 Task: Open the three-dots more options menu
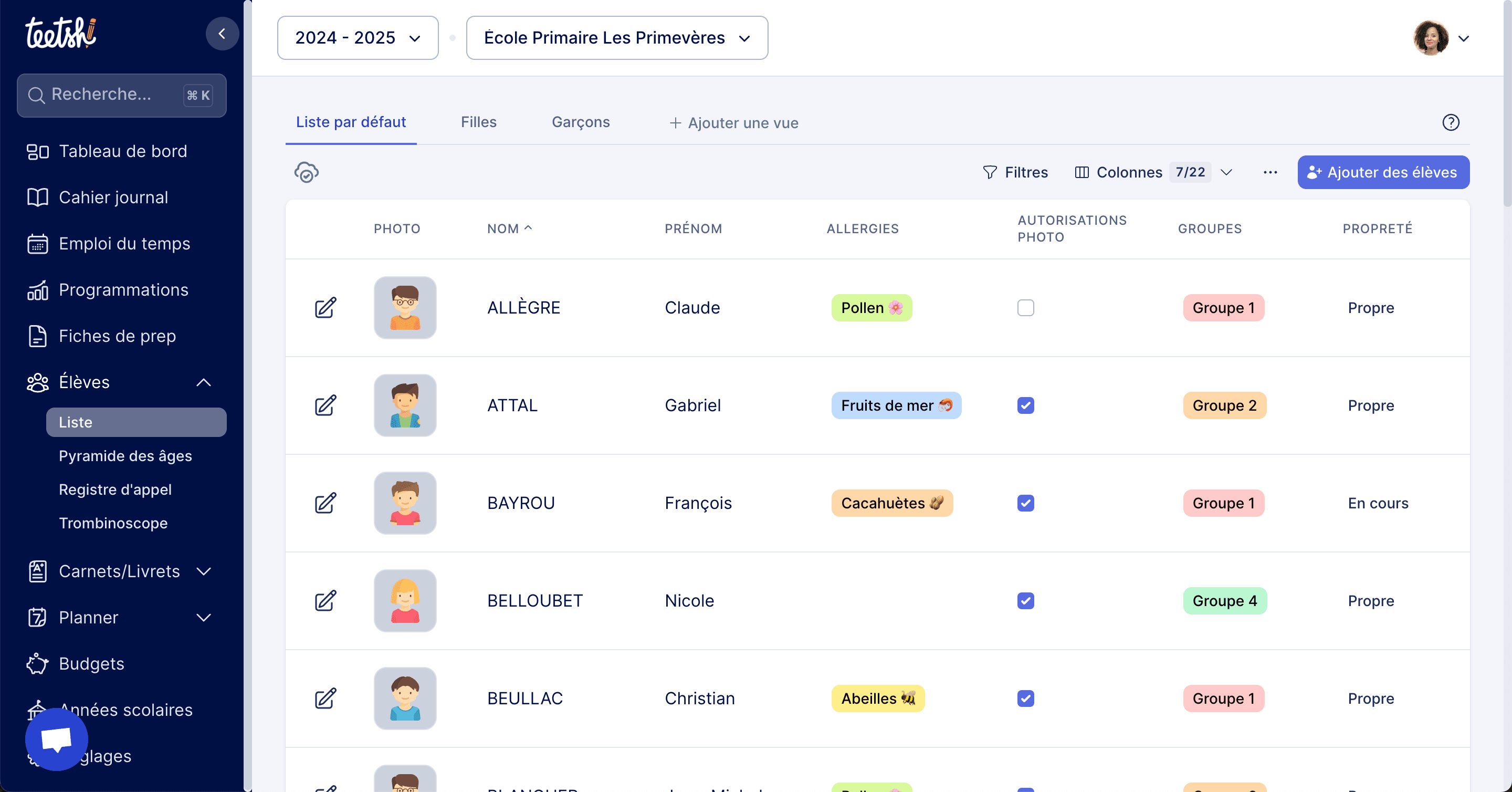point(1269,173)
